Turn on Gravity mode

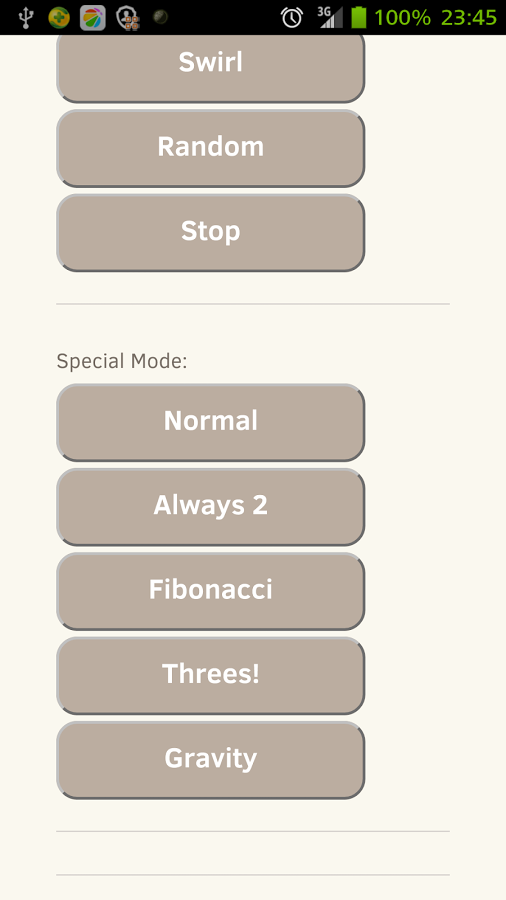(211, 760)
